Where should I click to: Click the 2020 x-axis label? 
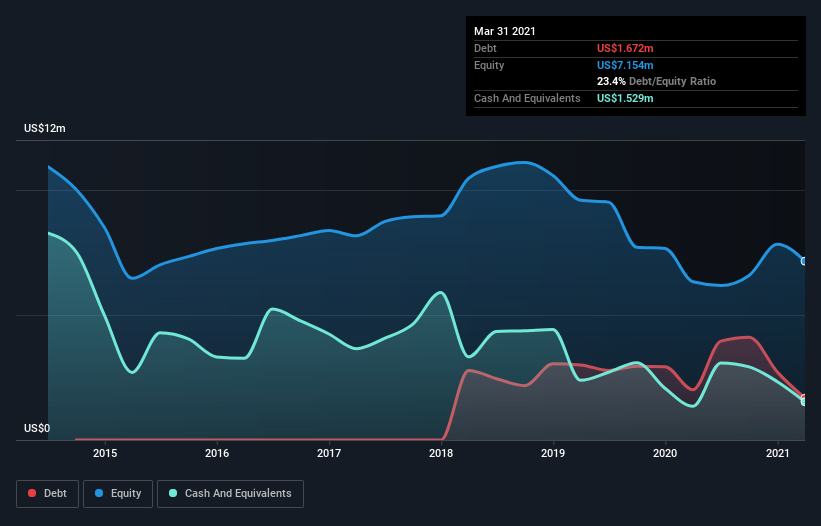[x=666, y=454]
